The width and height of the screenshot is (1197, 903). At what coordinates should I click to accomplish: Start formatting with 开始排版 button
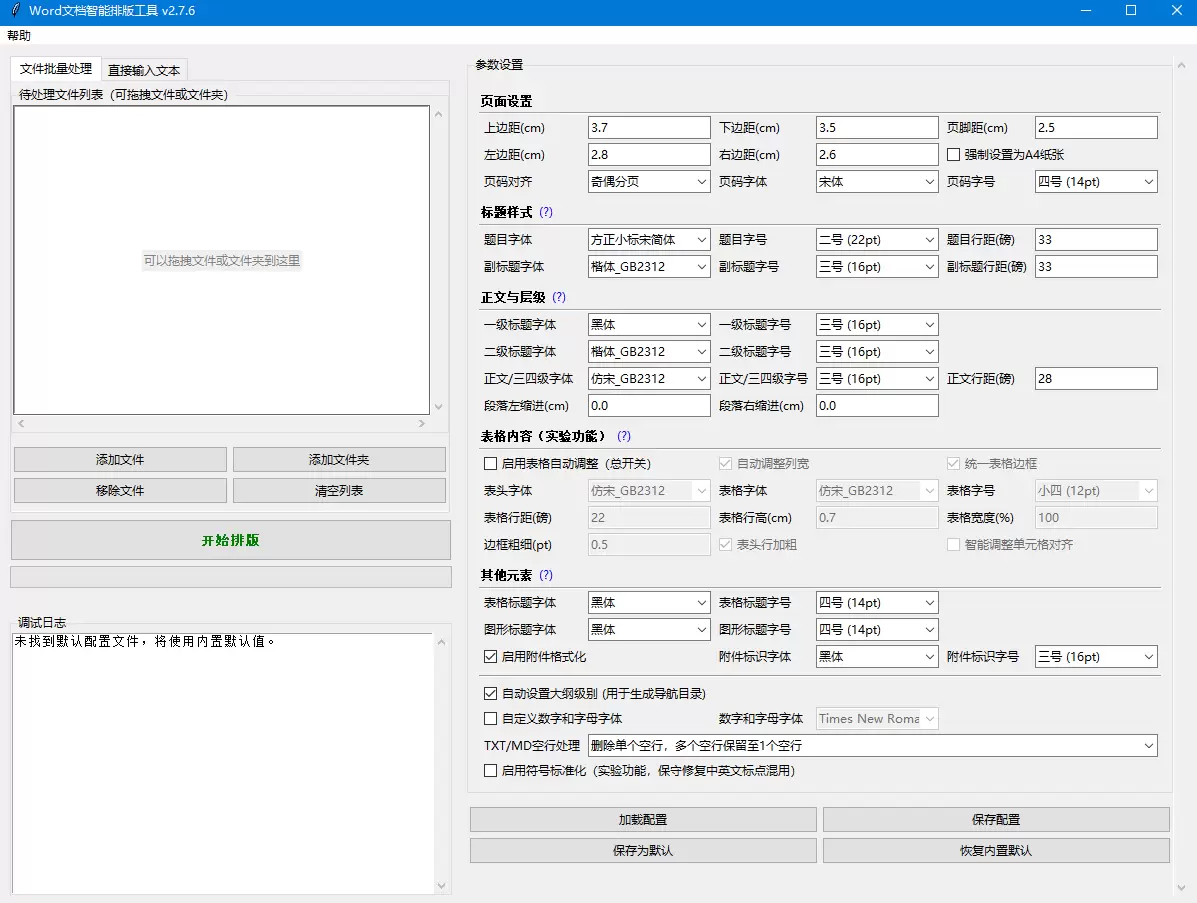point(231,540)
